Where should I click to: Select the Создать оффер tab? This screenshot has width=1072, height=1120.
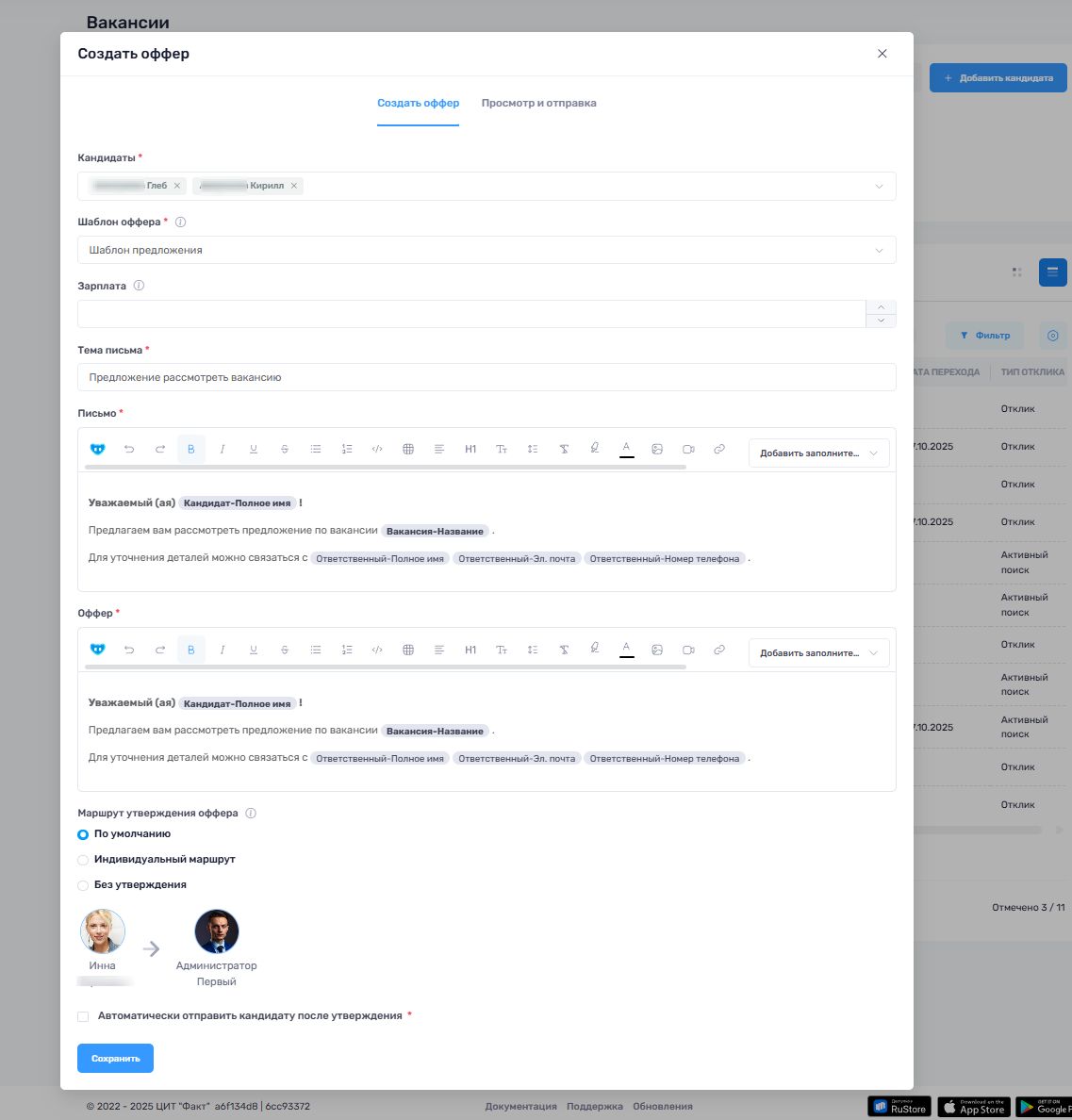[418, 104]
